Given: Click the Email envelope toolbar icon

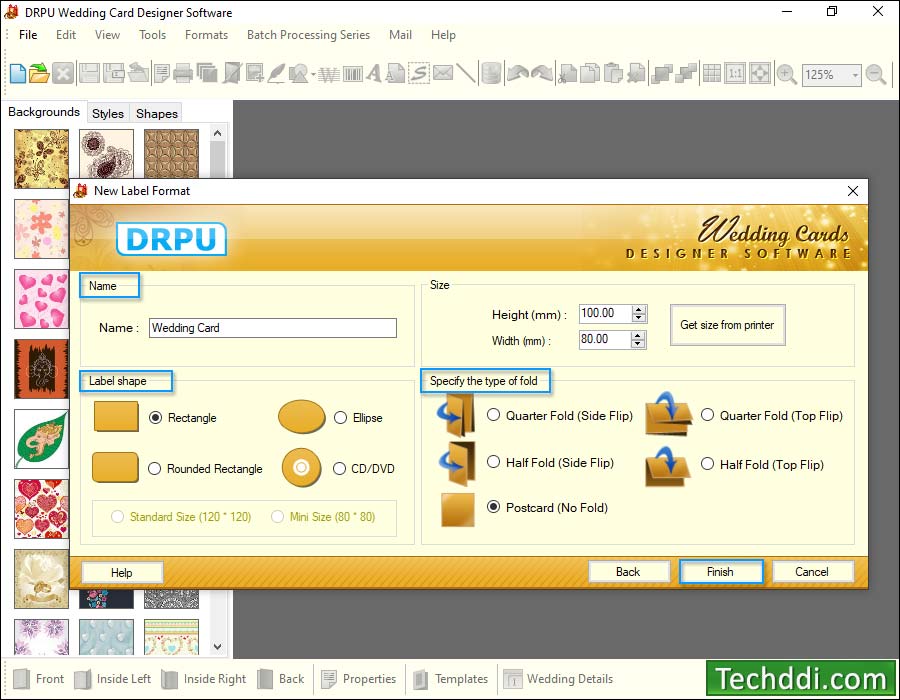Looking at the screenshot, I should click(x=443, y=73).
